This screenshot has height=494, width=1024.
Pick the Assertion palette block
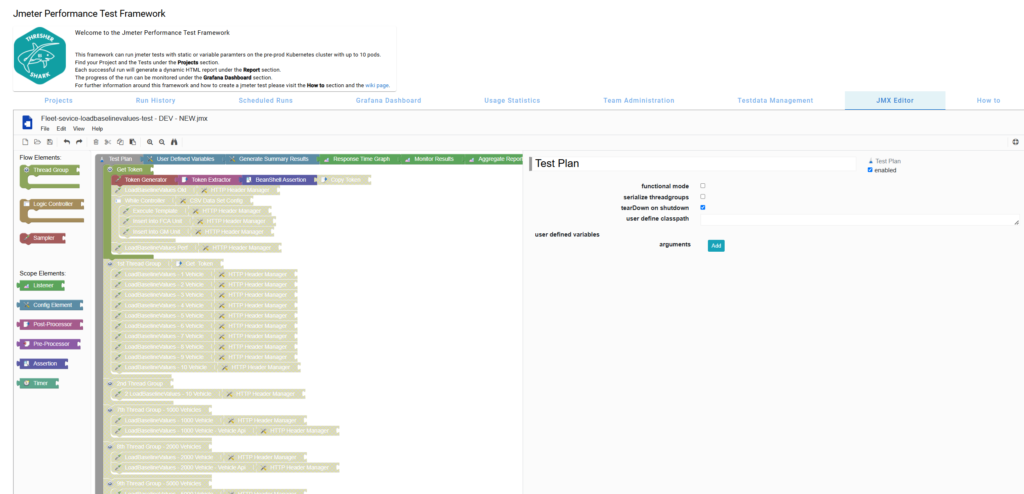click(44, 364)
